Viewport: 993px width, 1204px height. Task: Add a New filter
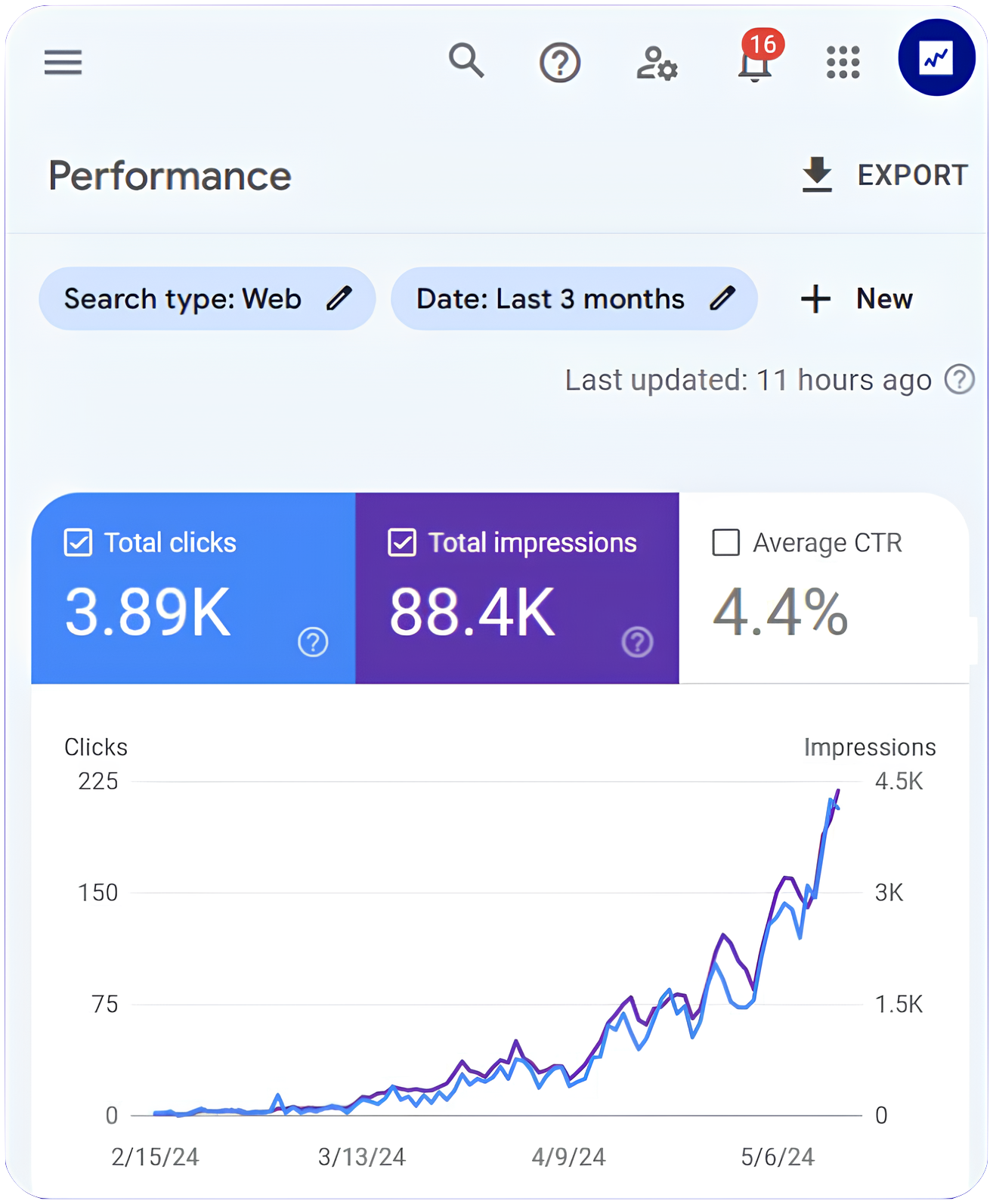[x=857, y=298]
